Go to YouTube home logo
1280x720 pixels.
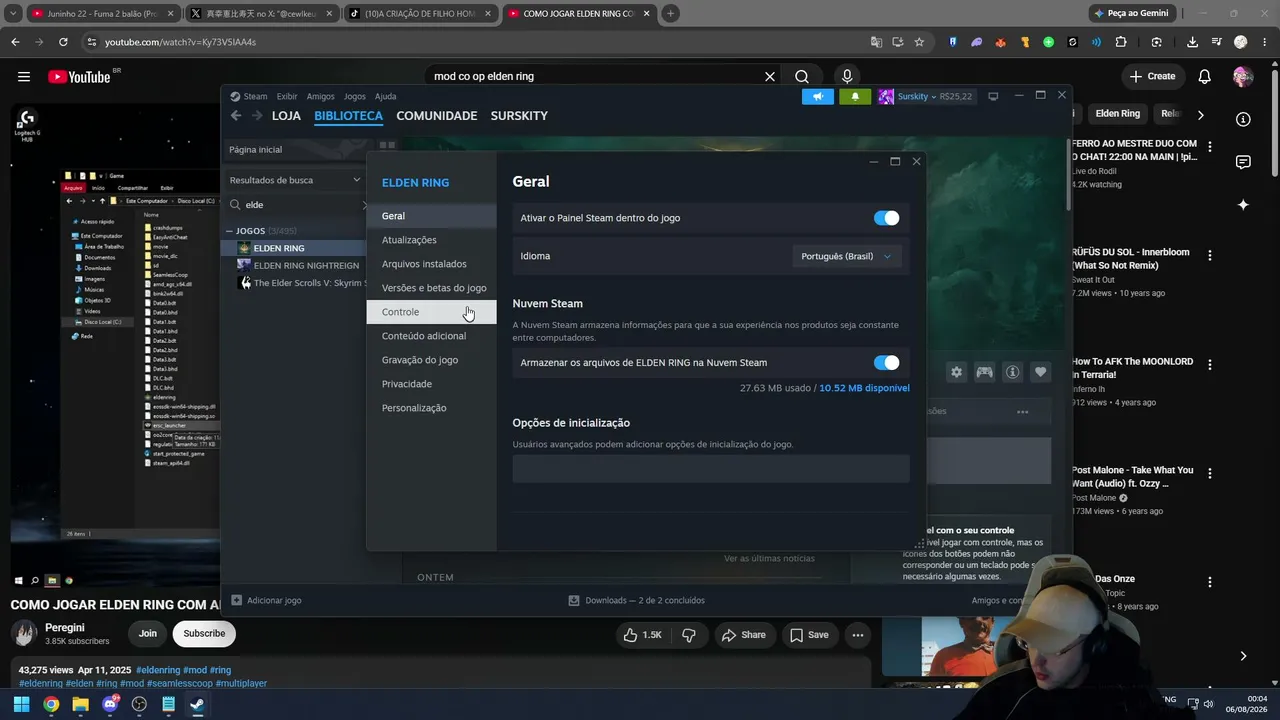pos(79,76)
